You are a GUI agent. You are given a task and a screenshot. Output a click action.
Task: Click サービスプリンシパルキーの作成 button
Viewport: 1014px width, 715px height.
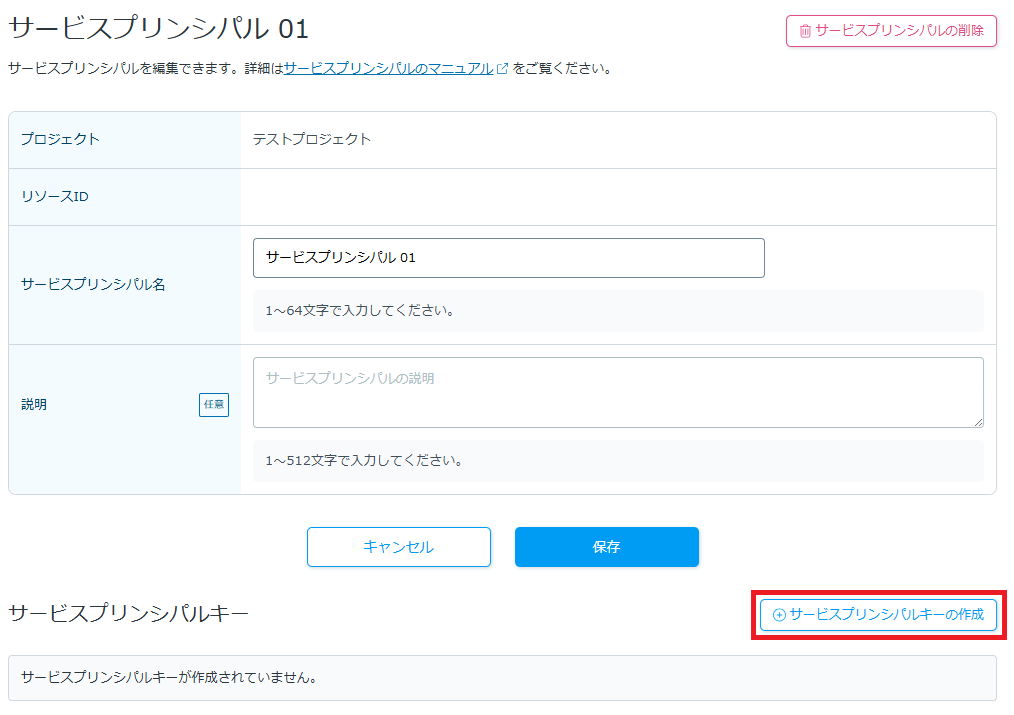pyautogui.click(x=878, y=615)
